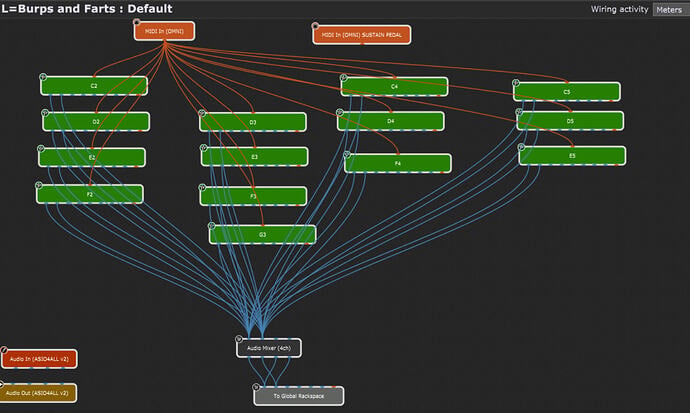Image resolution: width=690 pixels, height=413 pixels.
Task: Click the corner icon on the E5 block
Action: click(521, 147)
